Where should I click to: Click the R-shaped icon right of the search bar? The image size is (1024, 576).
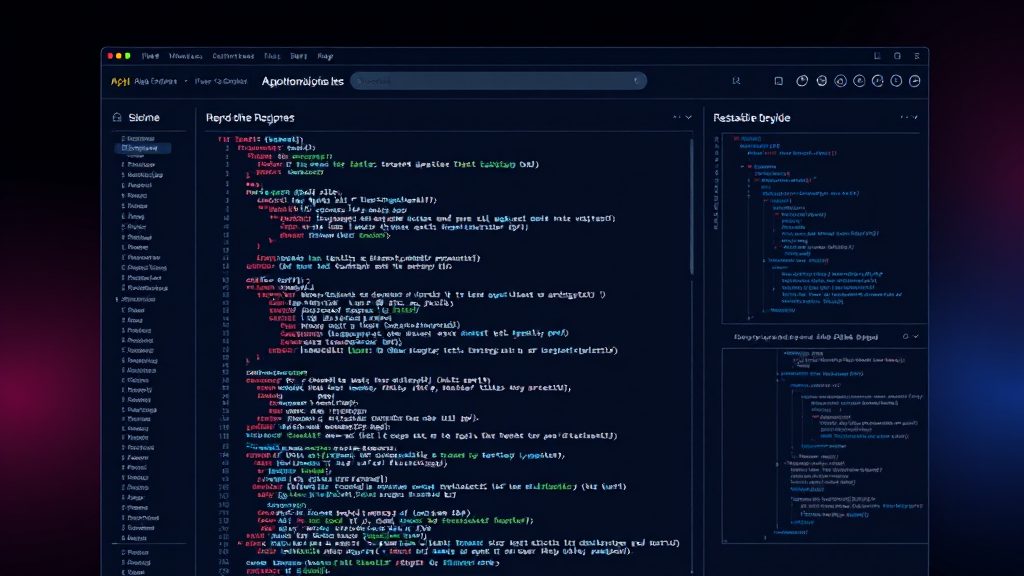click(x=736, y=81)
